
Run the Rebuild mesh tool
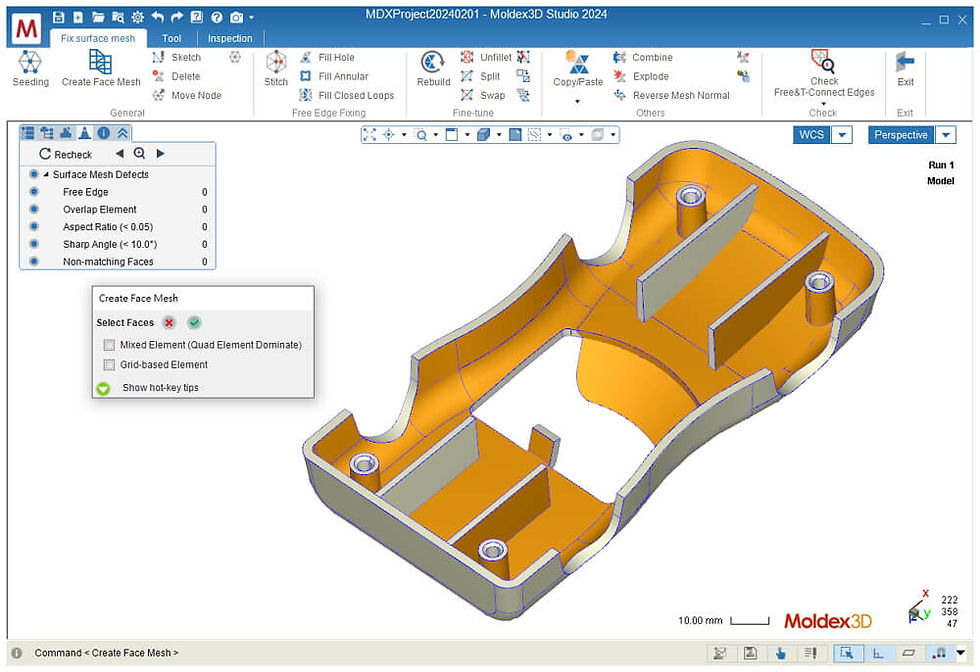[x=433, y=69]
